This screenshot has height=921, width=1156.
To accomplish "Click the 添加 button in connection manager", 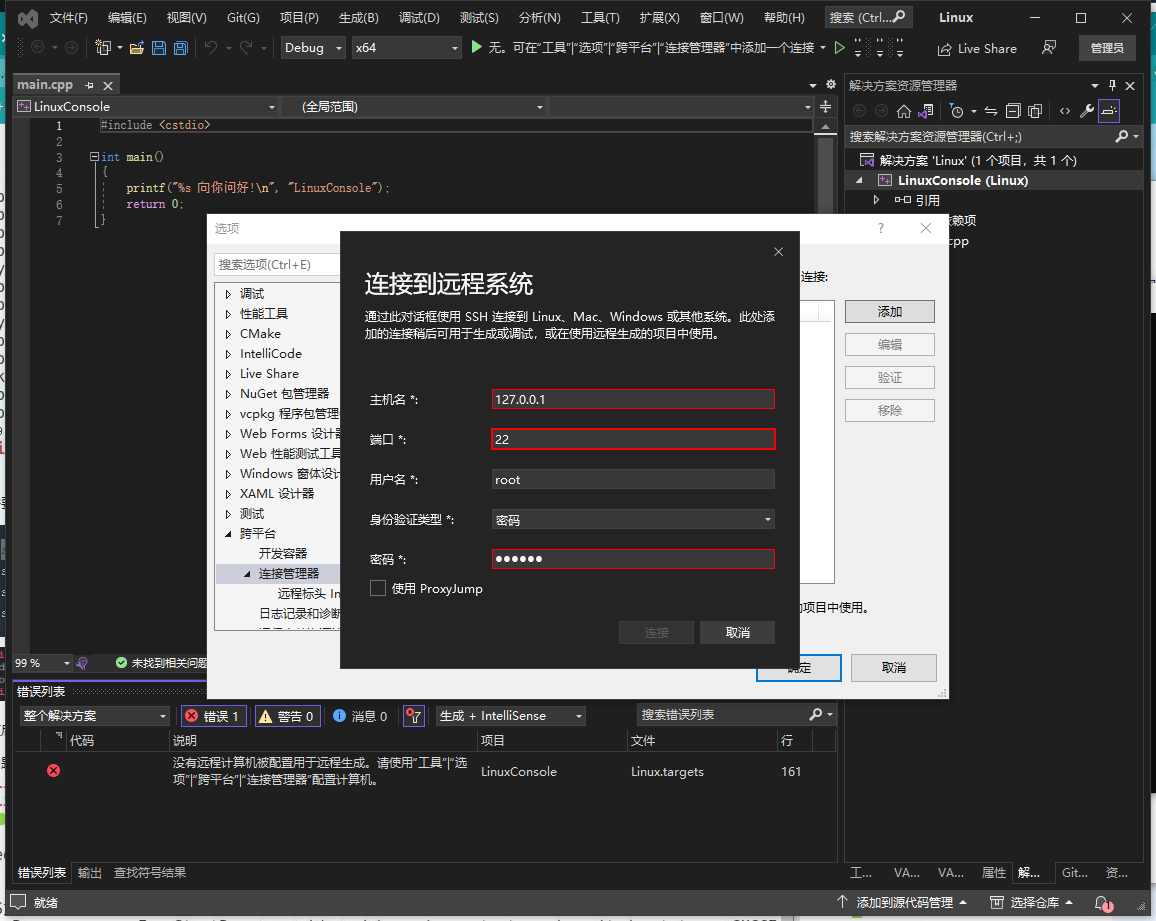I will [890, 312].
